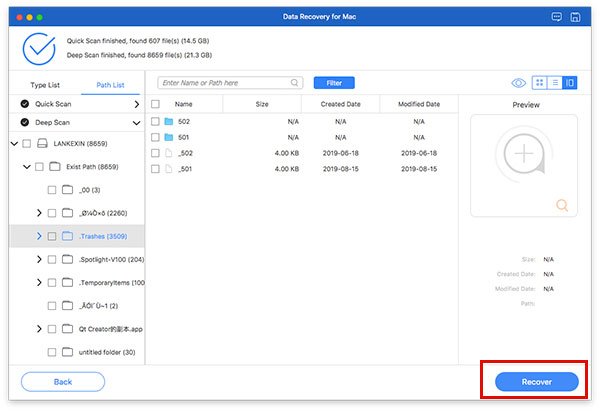Image resolution: width=600 pixels, height=411 pixels.
Task: Click the scan finished checkmark circle
Action: coord(39,49)
